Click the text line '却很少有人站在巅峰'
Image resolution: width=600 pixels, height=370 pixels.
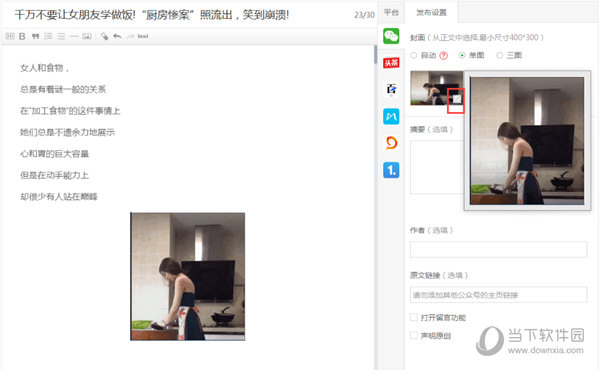click(59, 197)
